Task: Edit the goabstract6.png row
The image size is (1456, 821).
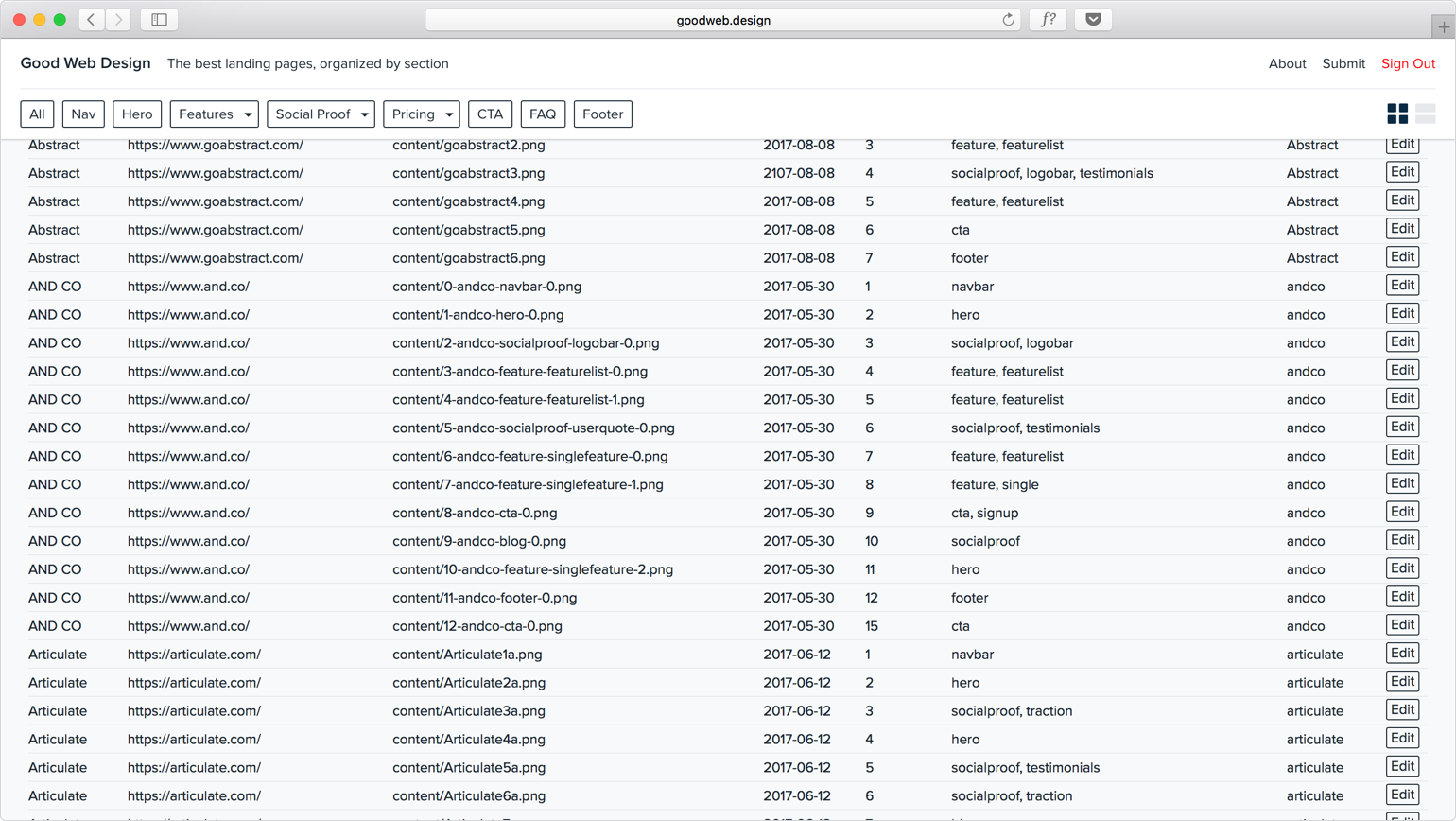Action: (1402, 257)
